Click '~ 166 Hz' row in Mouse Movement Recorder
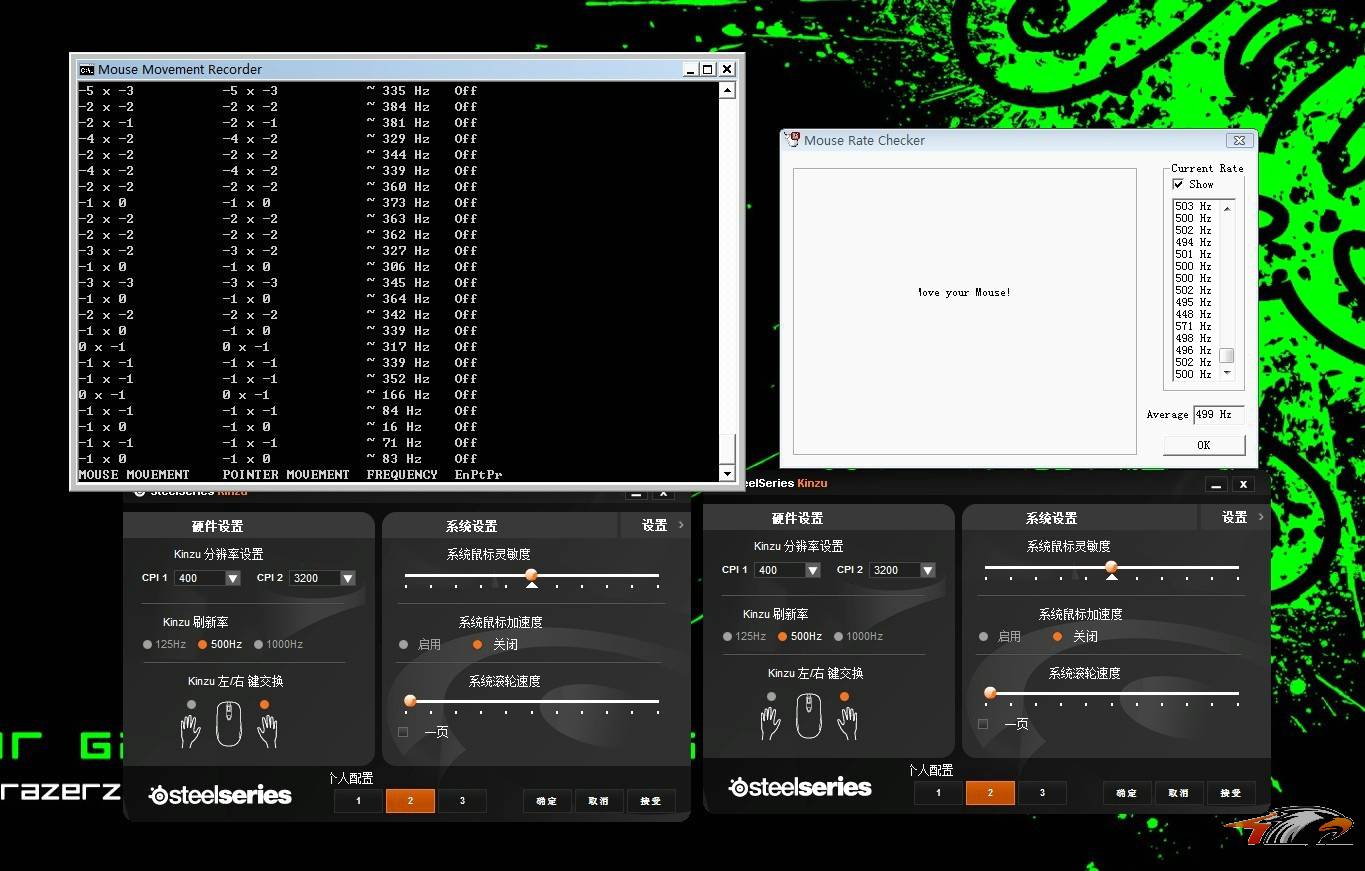1365x871 pixels. [398, 395]
